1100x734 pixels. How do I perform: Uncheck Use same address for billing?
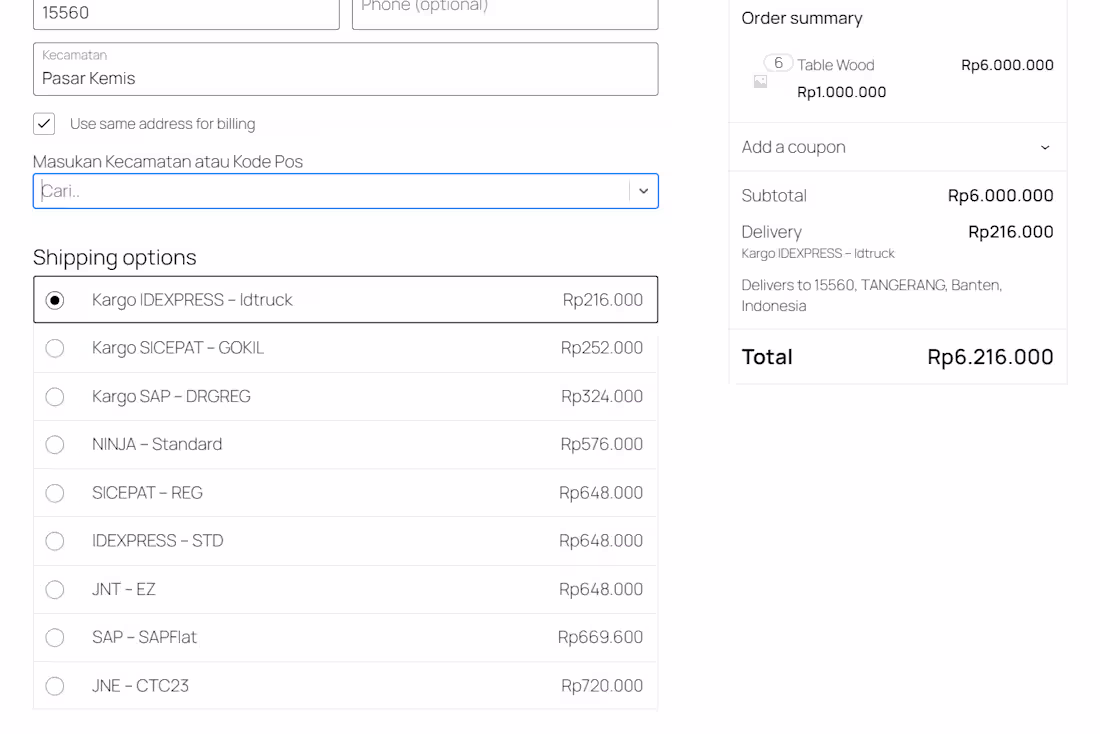[x=43, y=123]
